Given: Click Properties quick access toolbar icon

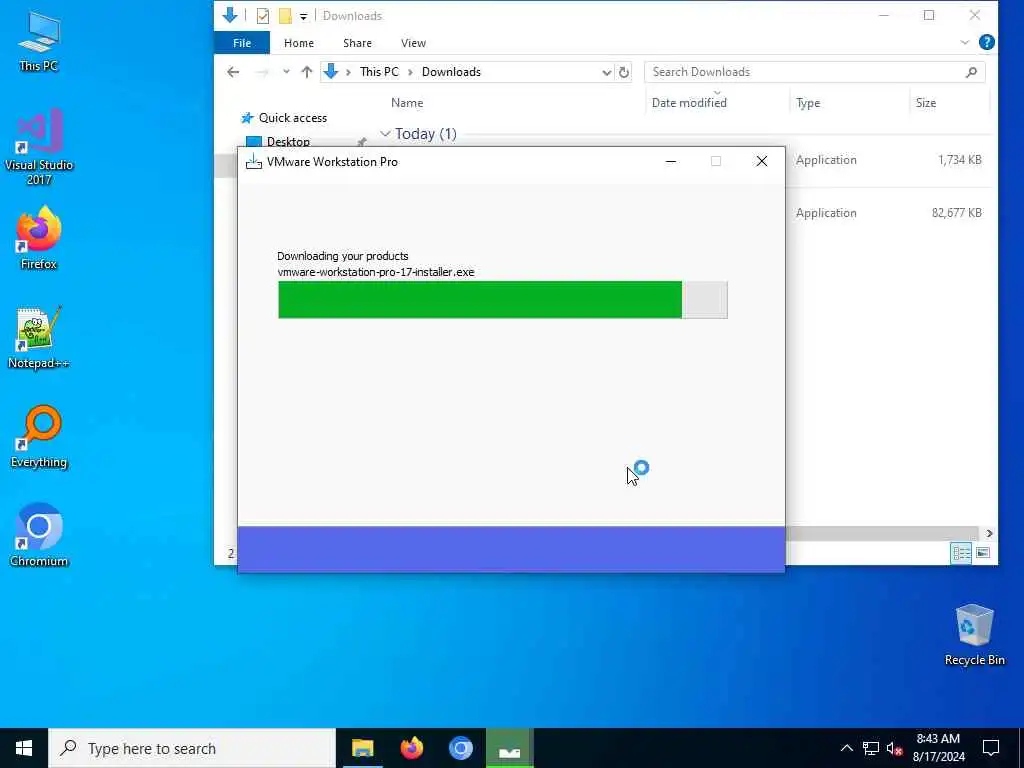Looking at the screenshot, I should point(263,16).
